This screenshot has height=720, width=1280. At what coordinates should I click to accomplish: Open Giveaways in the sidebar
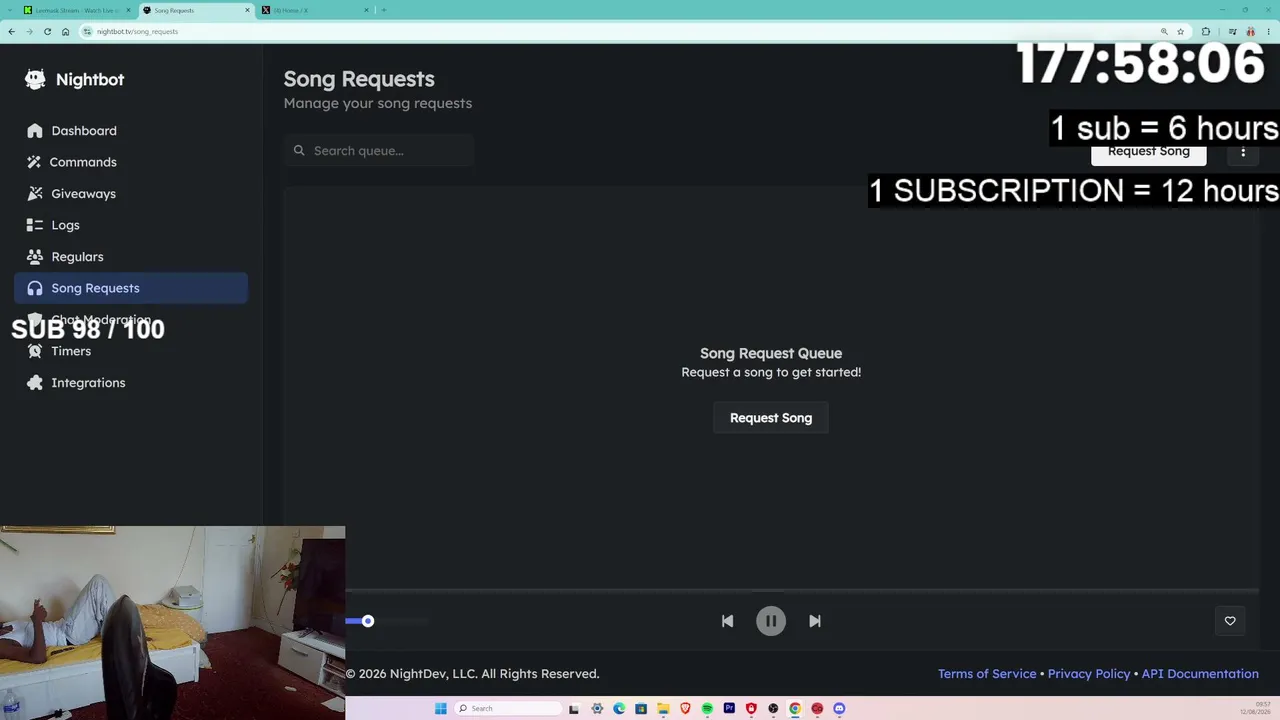pos(131,194)
